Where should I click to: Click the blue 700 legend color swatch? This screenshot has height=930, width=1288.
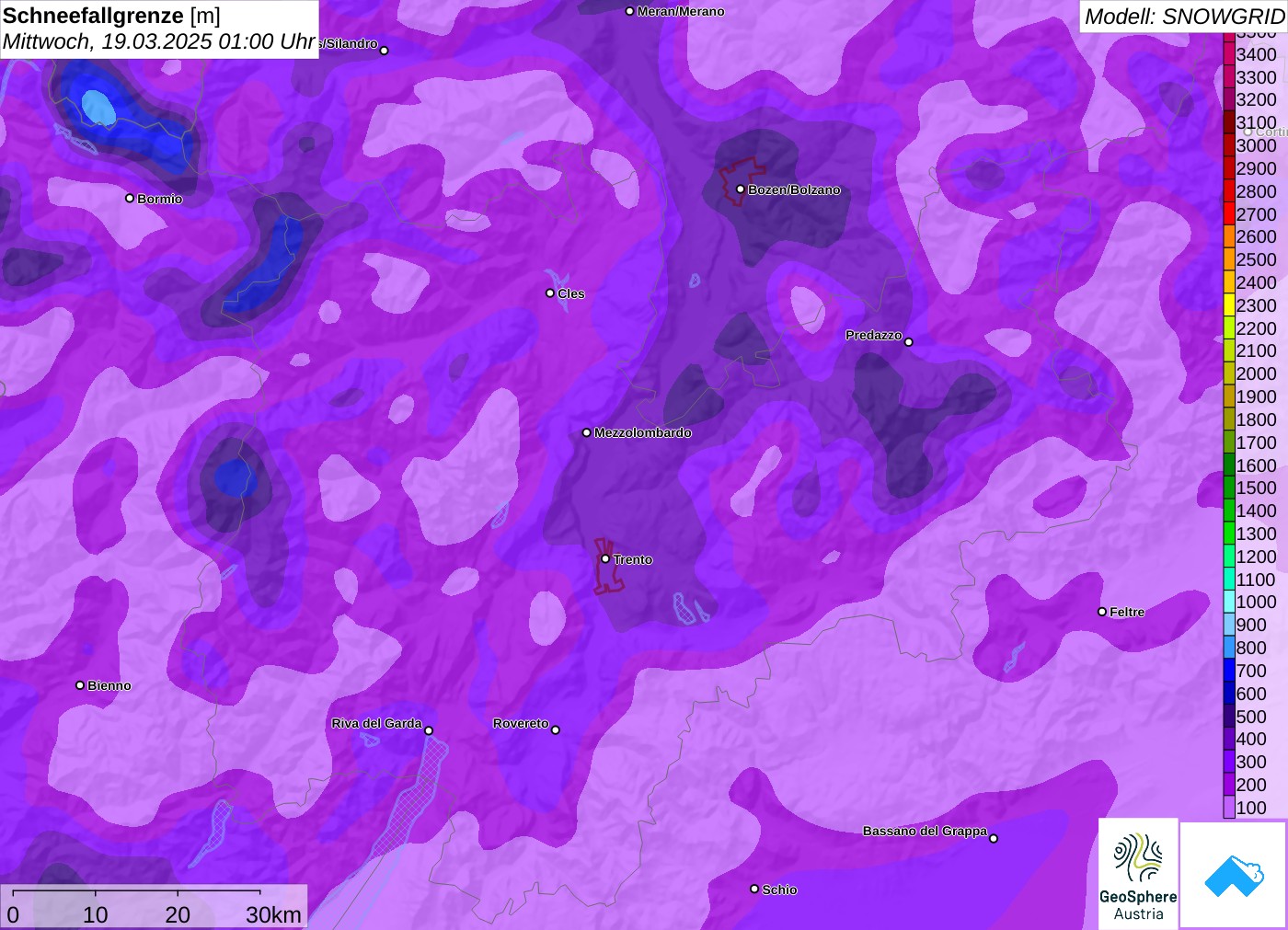[1229, 670]
